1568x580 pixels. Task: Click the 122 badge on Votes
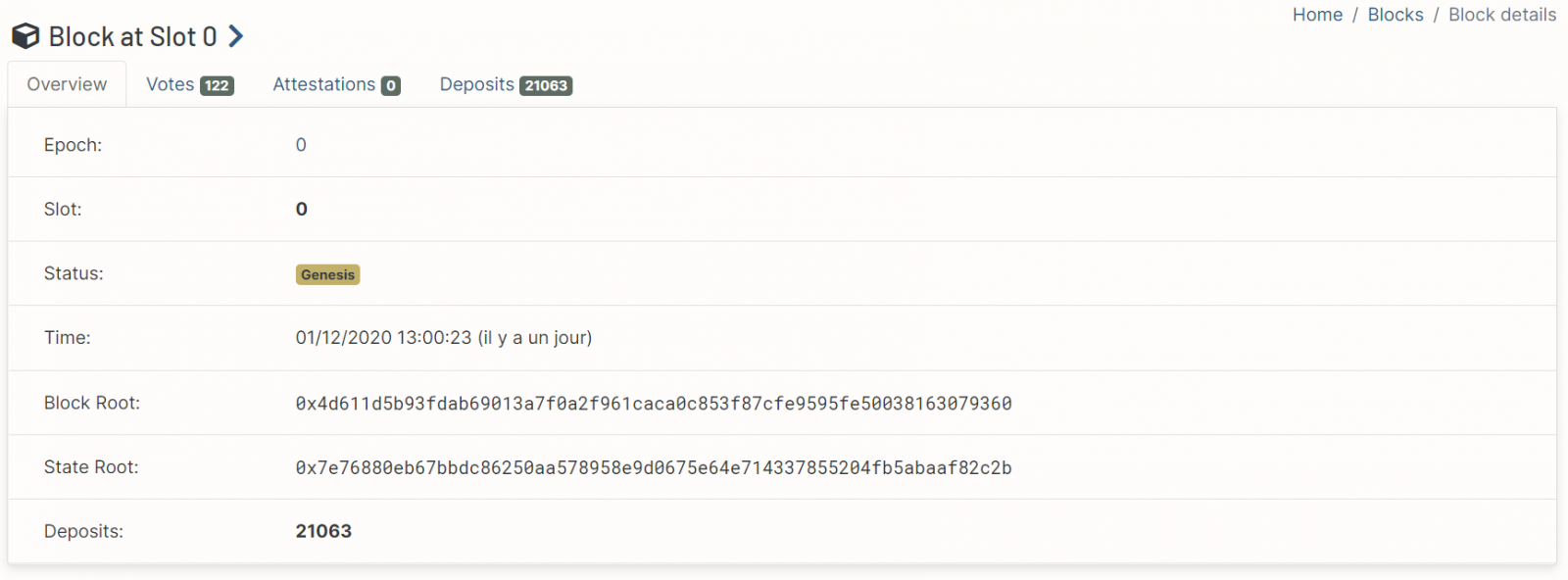point(217,86)
